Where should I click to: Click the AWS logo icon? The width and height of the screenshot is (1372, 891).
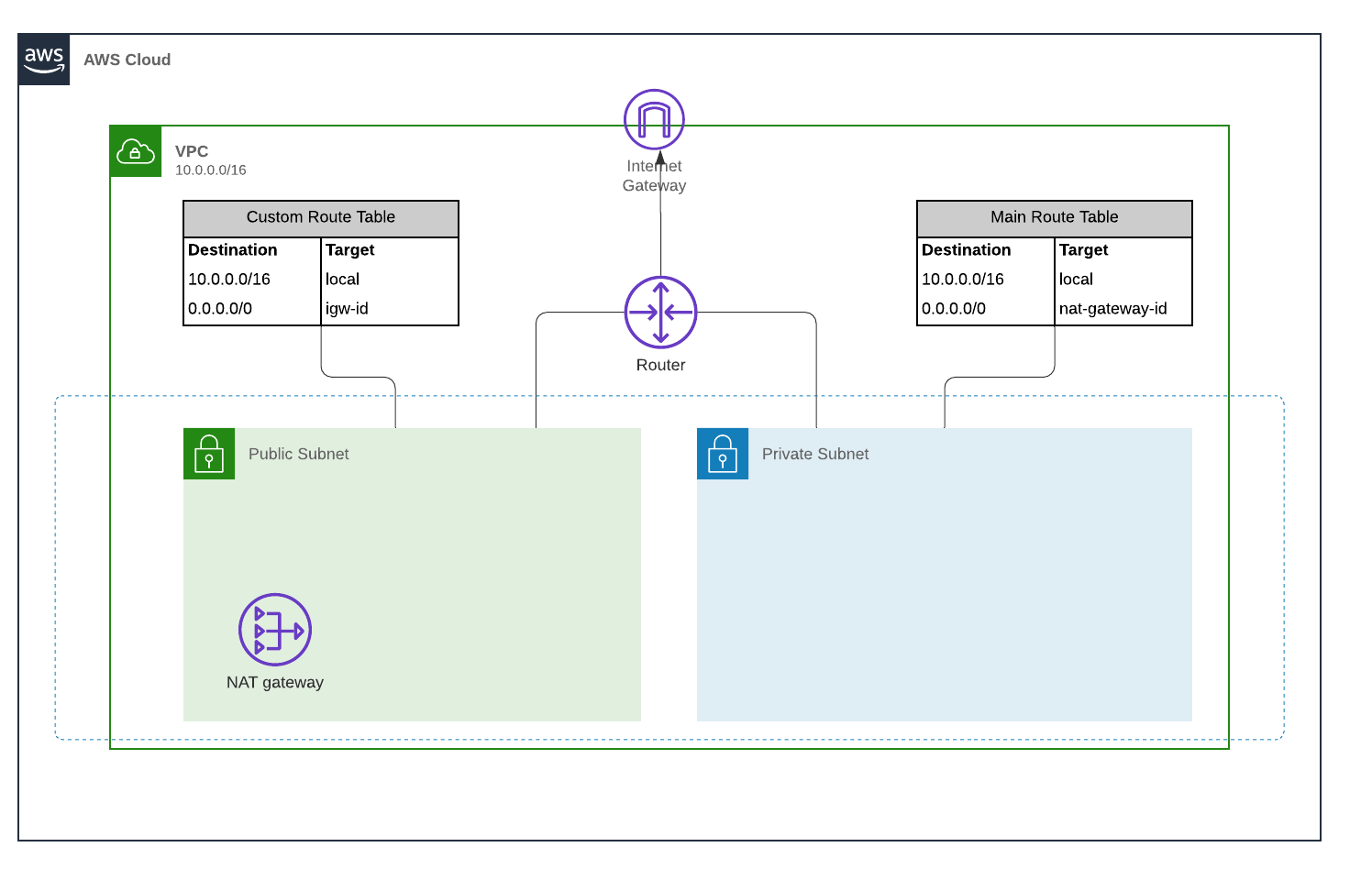[44, 60]
